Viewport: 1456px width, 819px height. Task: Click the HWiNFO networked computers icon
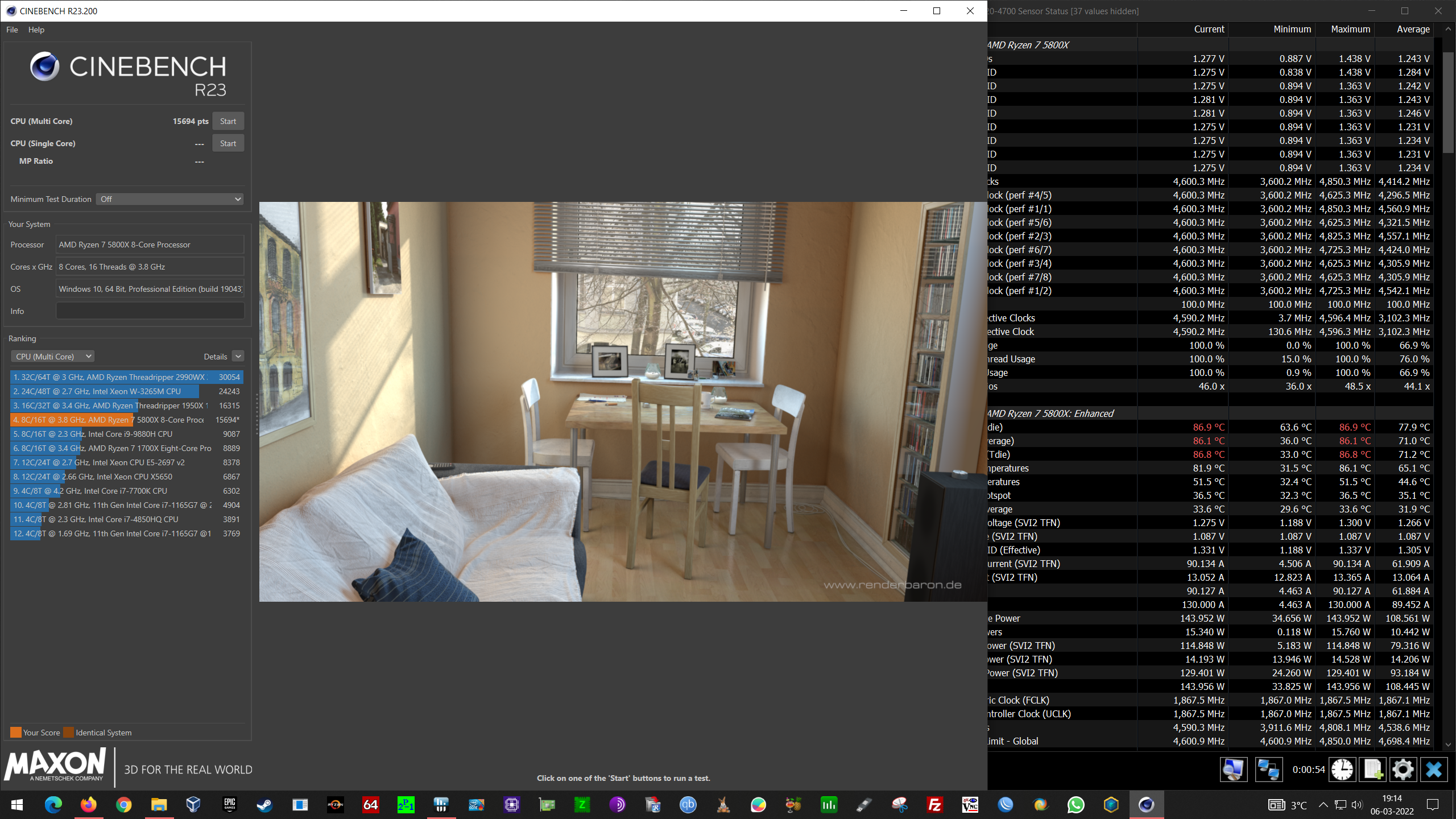pos(1268,770)
